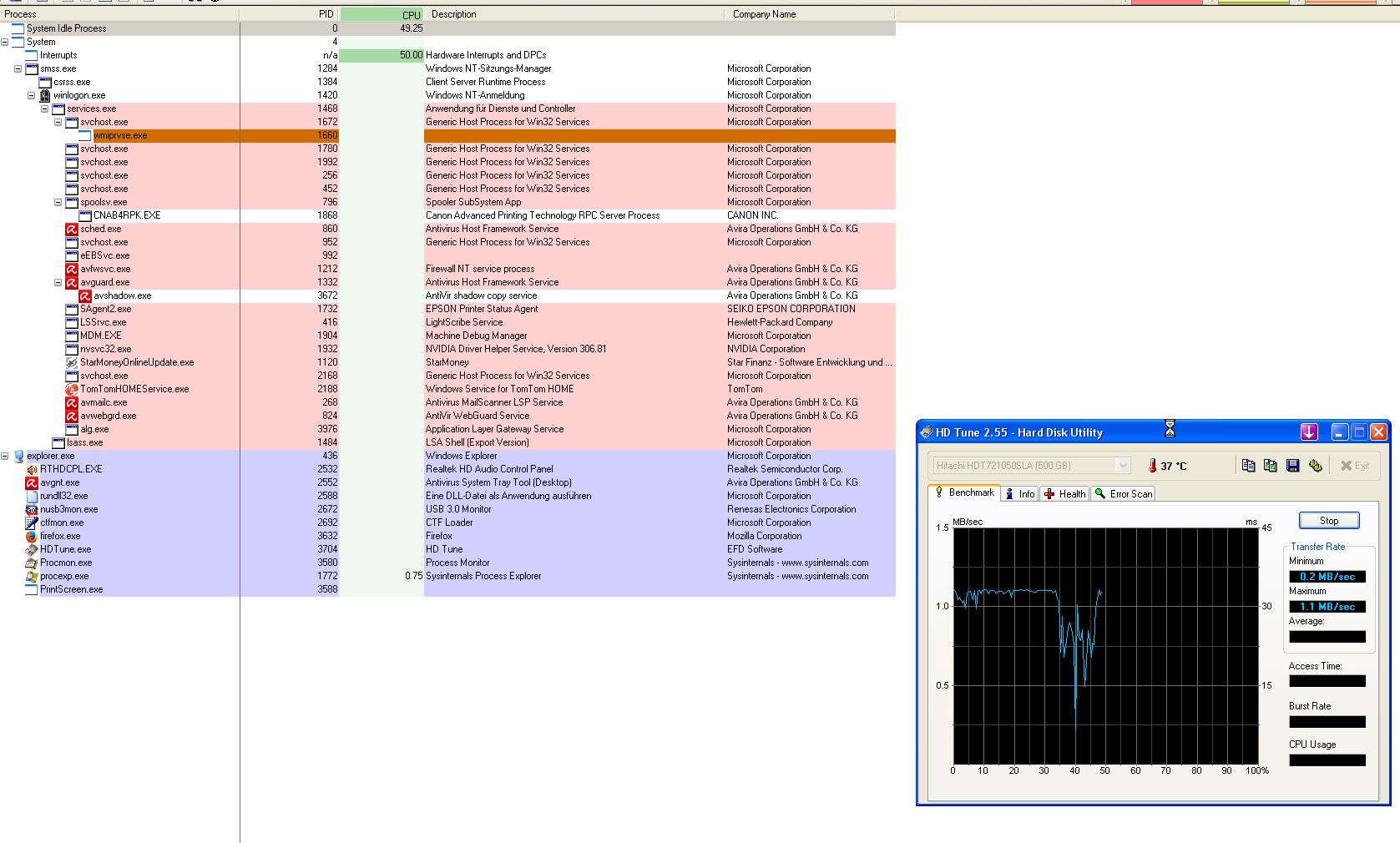Click the Avira icon beside sched.exe
The height and width of the screenshot is (843, 1400).
(72, 229)
